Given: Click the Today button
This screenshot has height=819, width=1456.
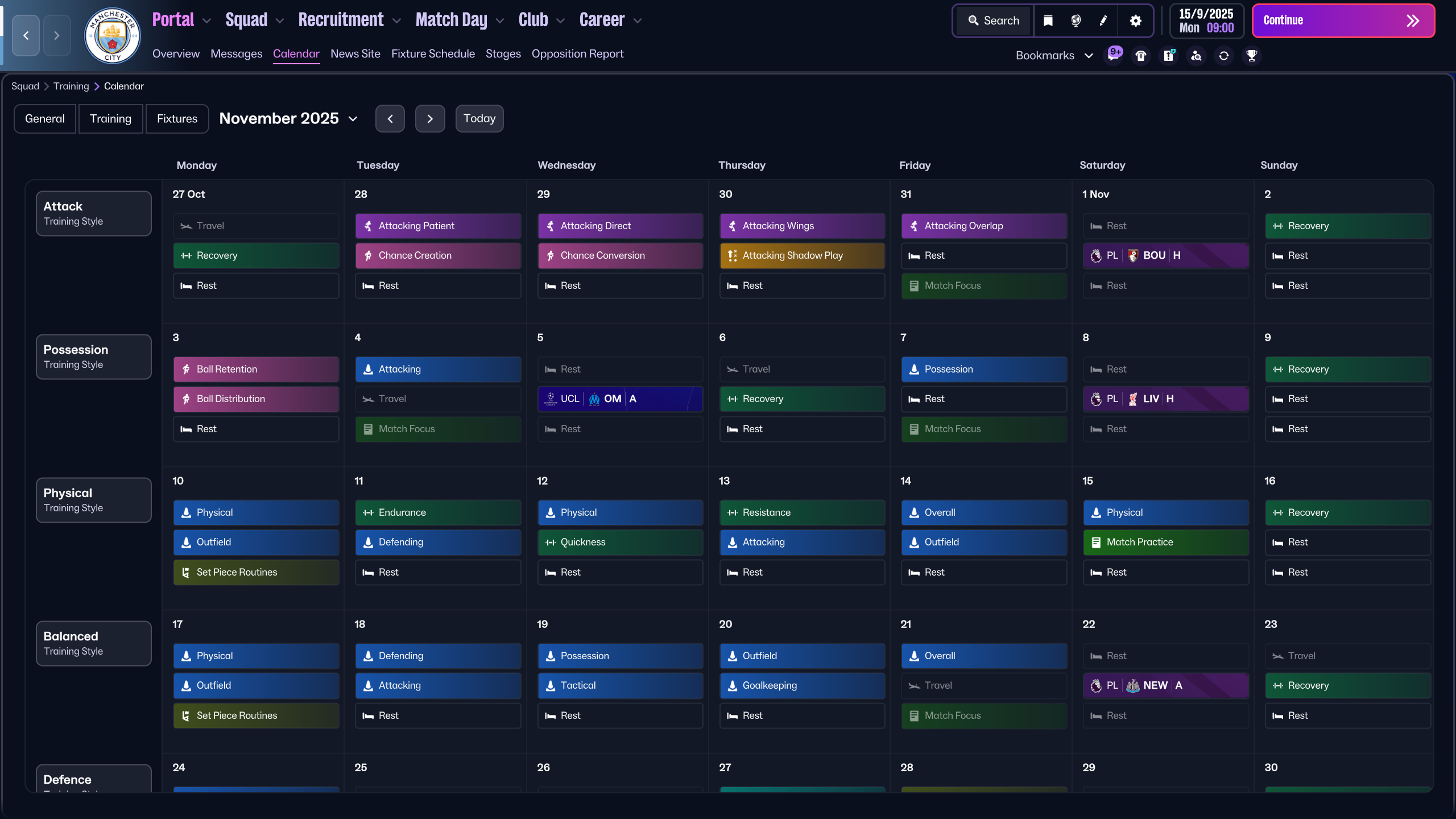Looking at the screenshot, I should (479, 118).
